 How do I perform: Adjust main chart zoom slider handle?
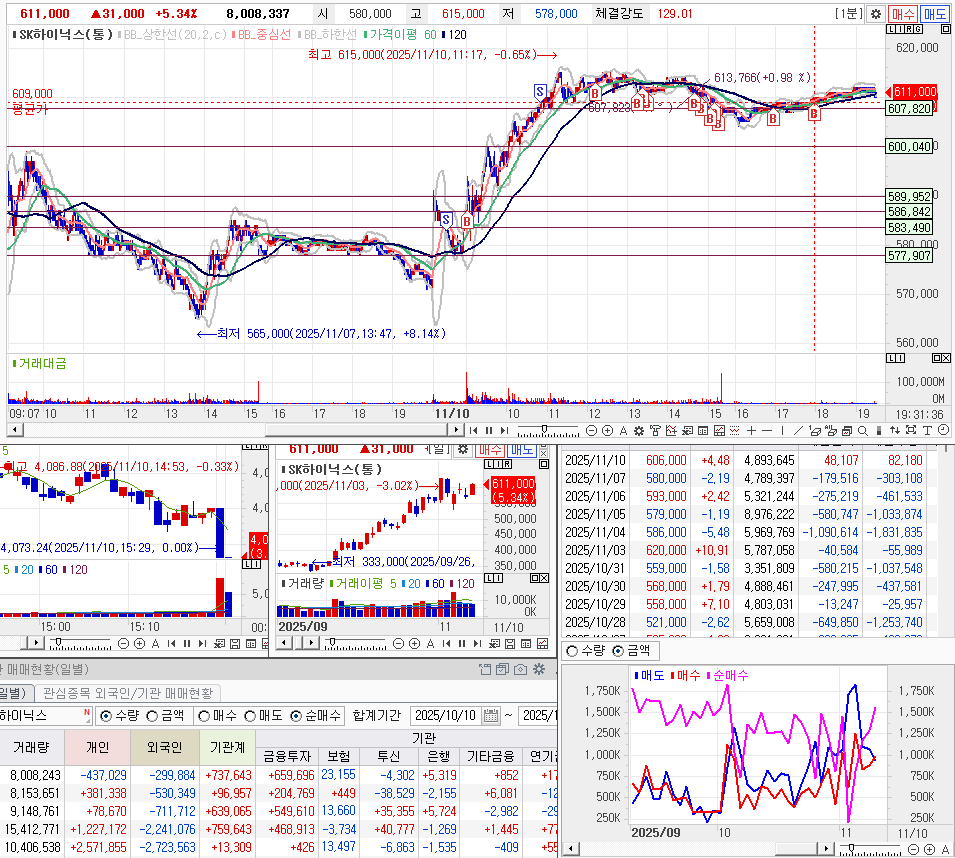544,429
